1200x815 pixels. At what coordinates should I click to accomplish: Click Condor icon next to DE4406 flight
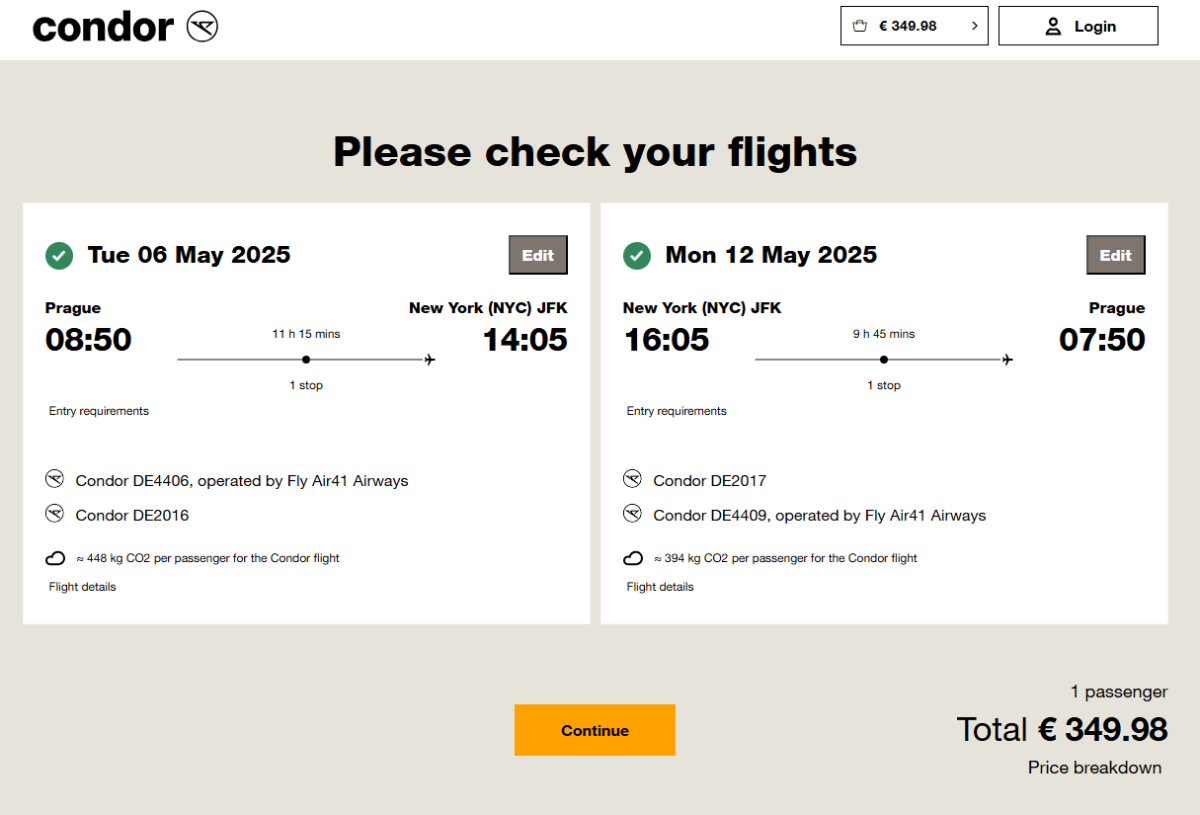pos(55,479)
